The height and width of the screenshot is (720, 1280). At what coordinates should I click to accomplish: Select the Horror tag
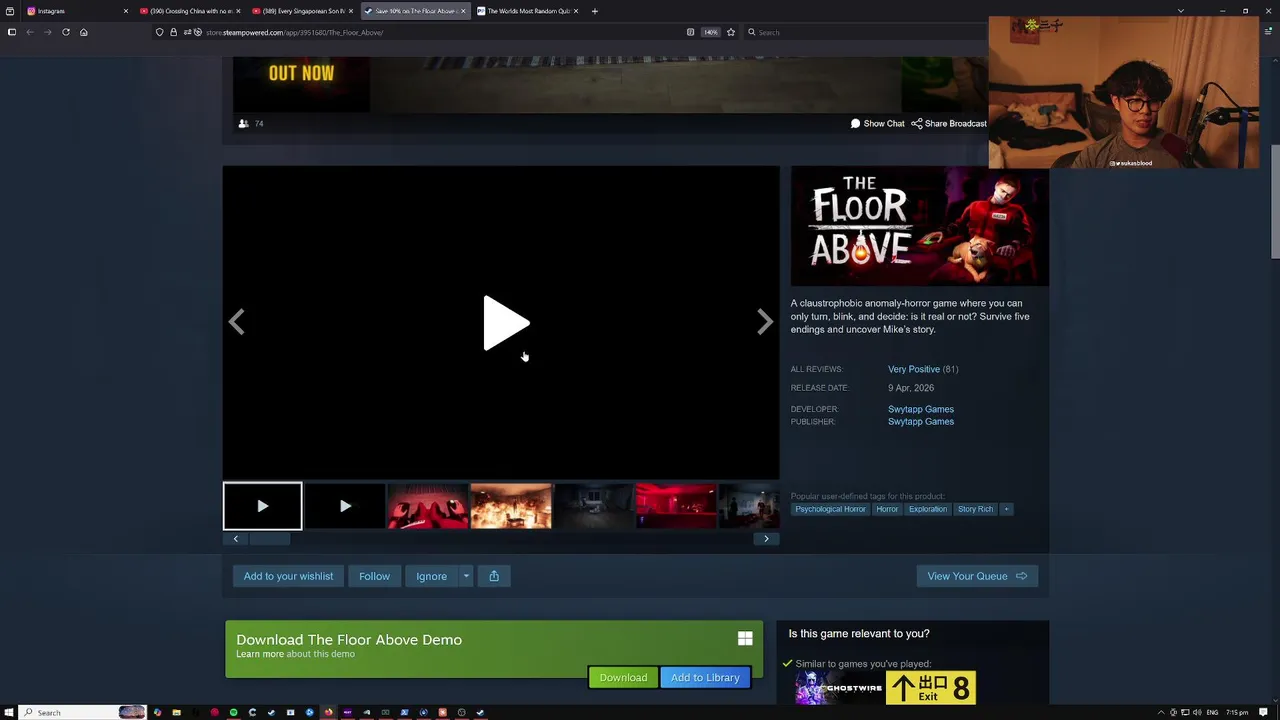[x=887, y=509]
